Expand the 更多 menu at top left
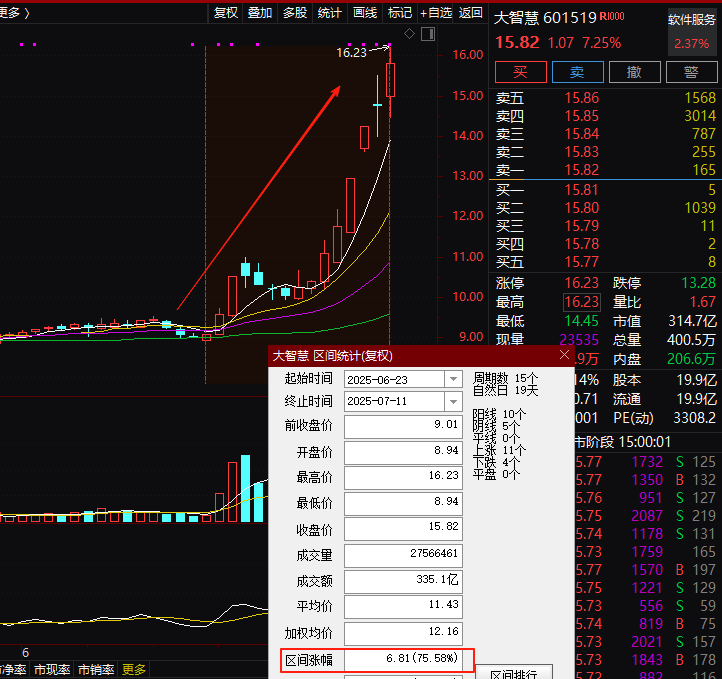 pos(15,13)
